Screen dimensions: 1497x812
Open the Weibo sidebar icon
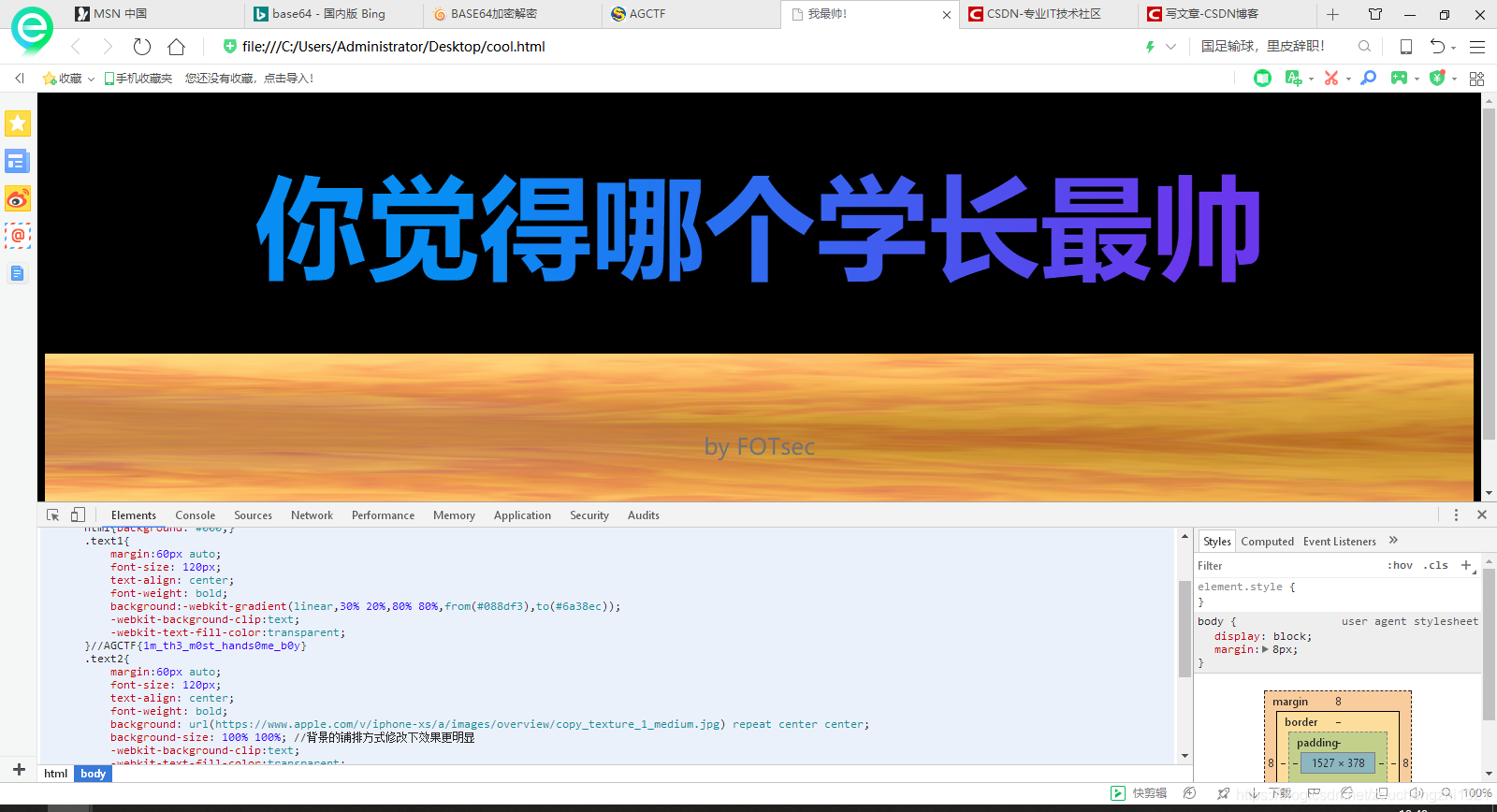coord(18,198)
